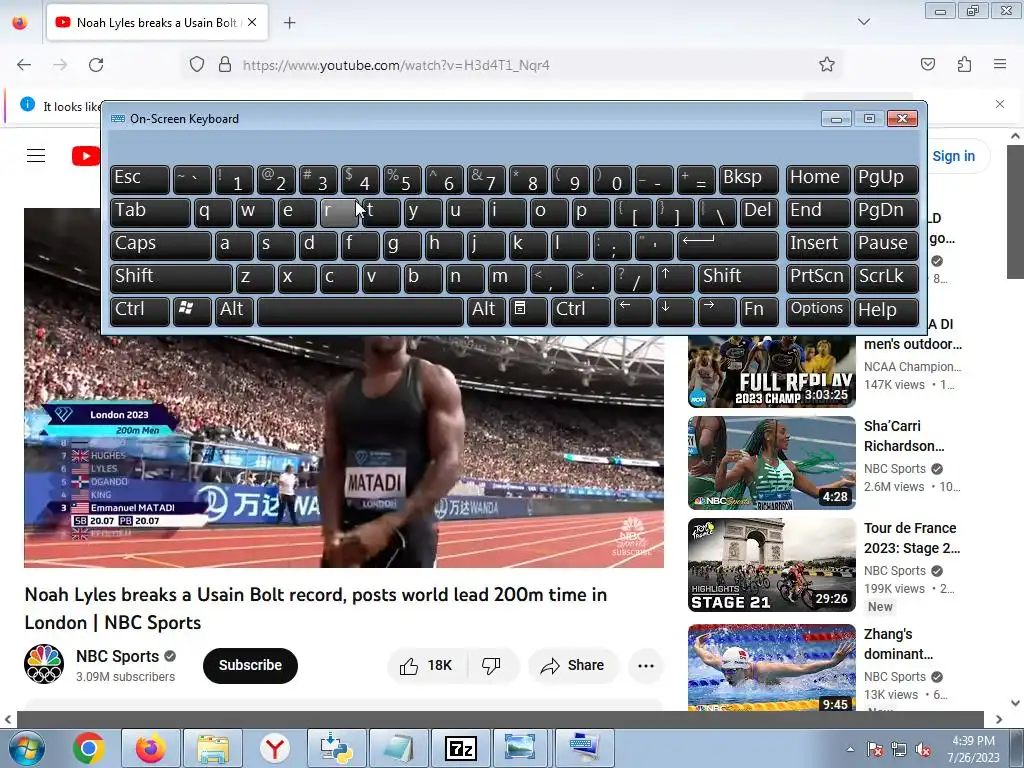Share the Noah Lyles video

(x=572, y=665)
